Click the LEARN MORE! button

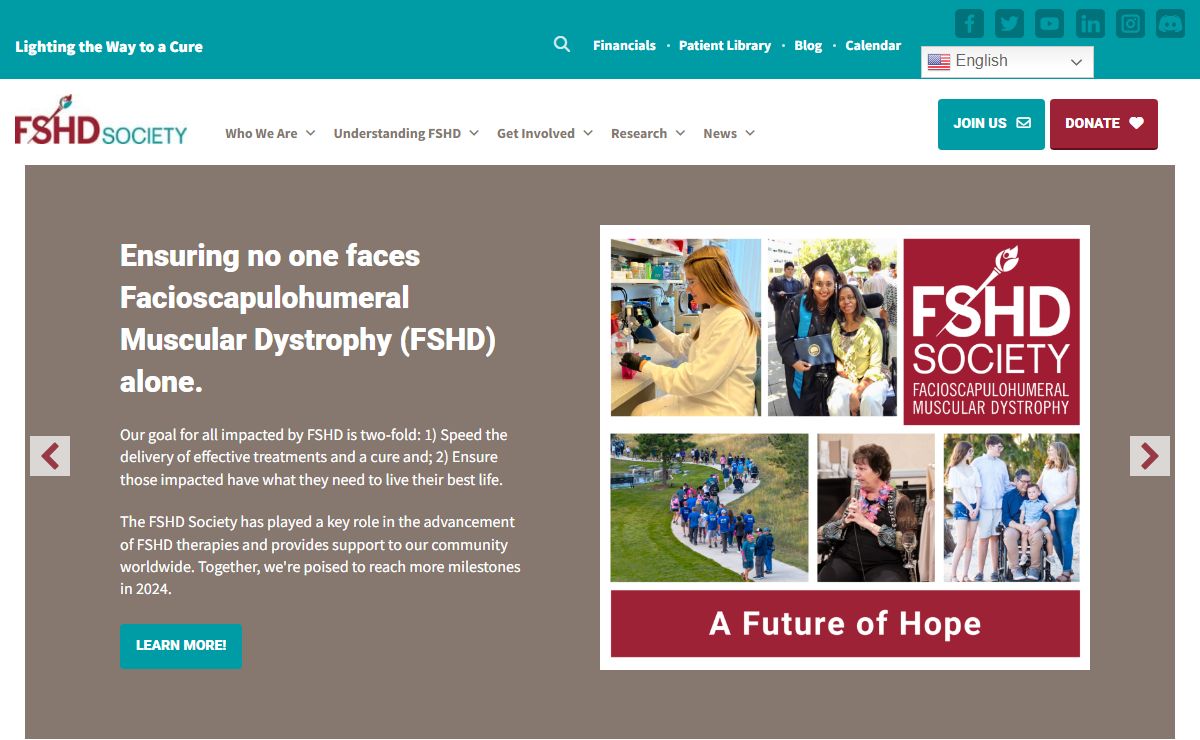(x=181, y=646)
